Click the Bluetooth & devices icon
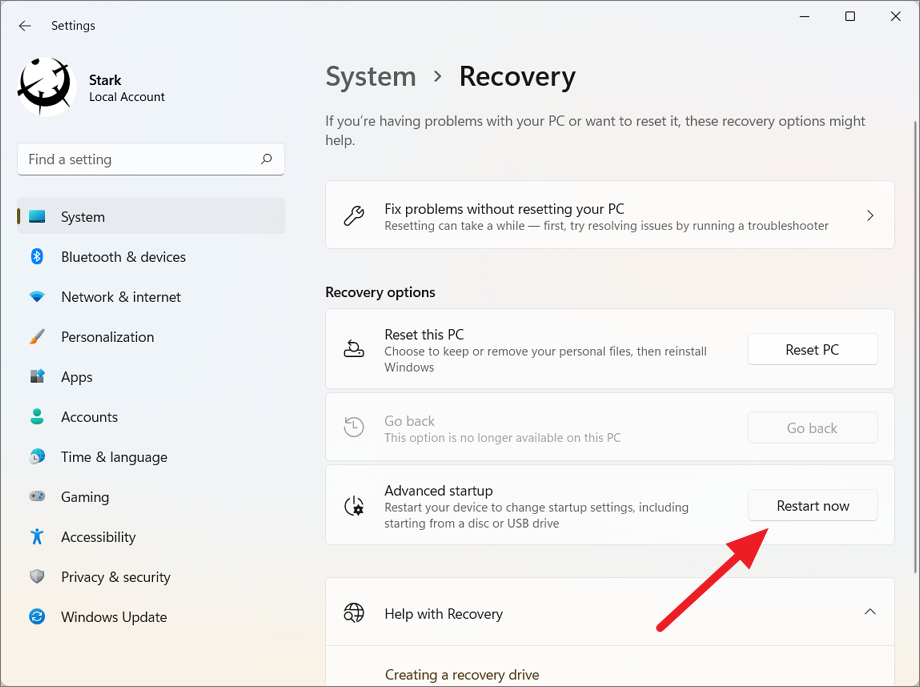 [x=37, y=257]
